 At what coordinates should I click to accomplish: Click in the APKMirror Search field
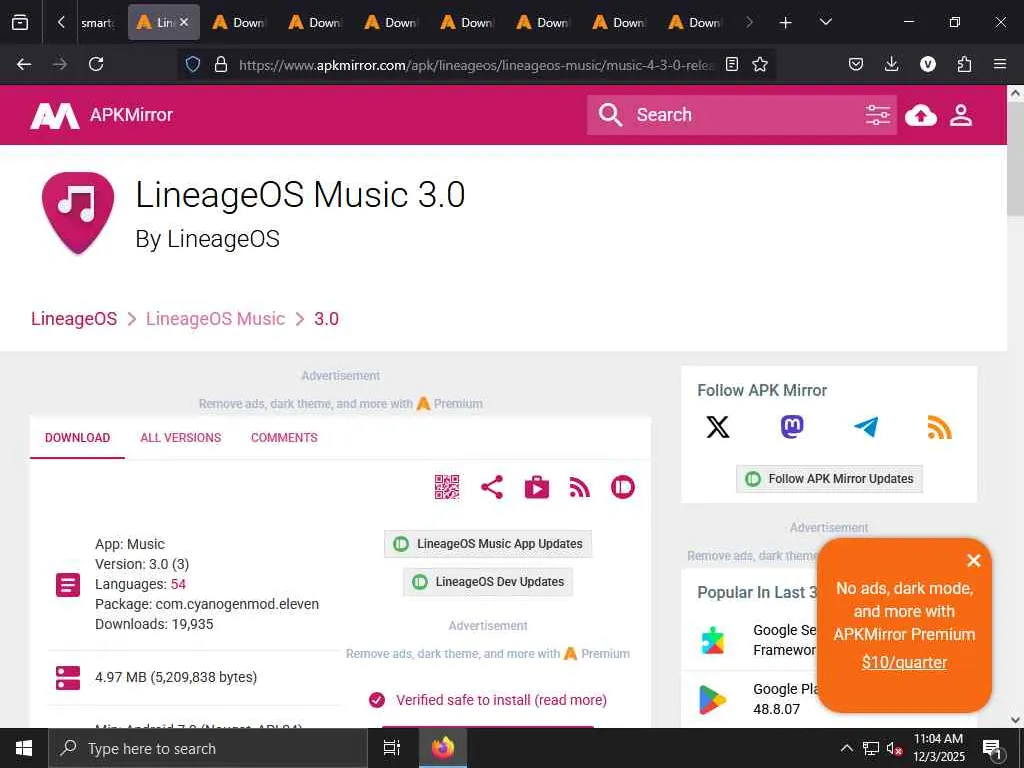pos(744,115)
